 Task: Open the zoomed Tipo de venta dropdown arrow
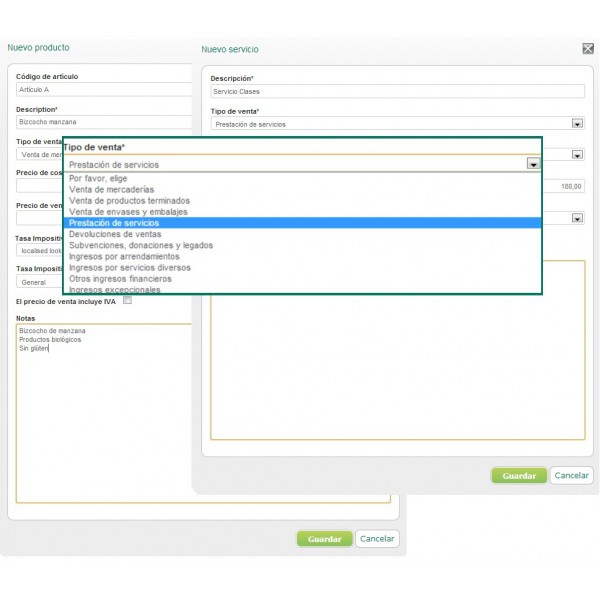pyautogui.click(x=534, y=164)
